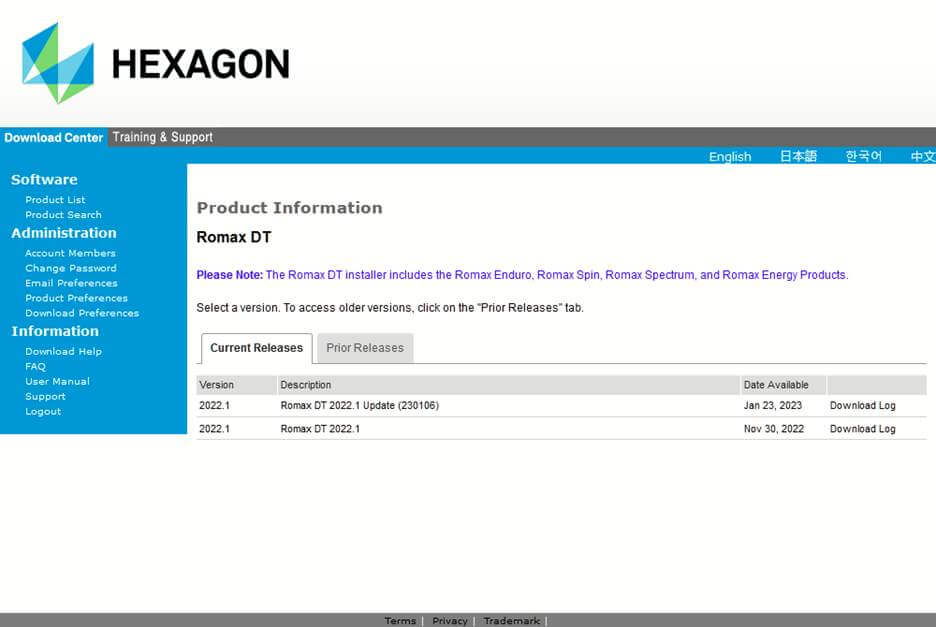Select the Current Releases tab

[256, 348]
